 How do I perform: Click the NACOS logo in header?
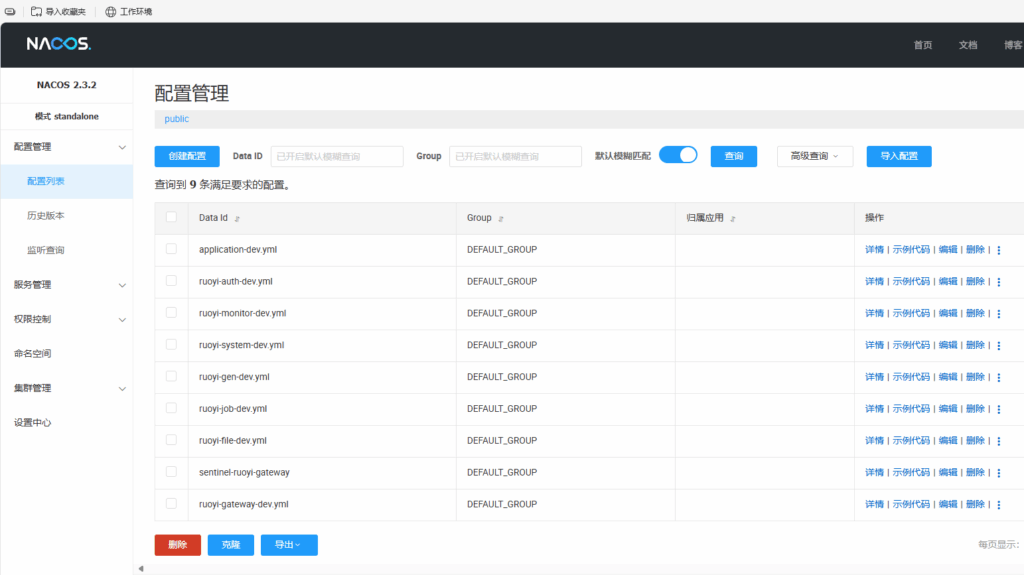[59, 44]
